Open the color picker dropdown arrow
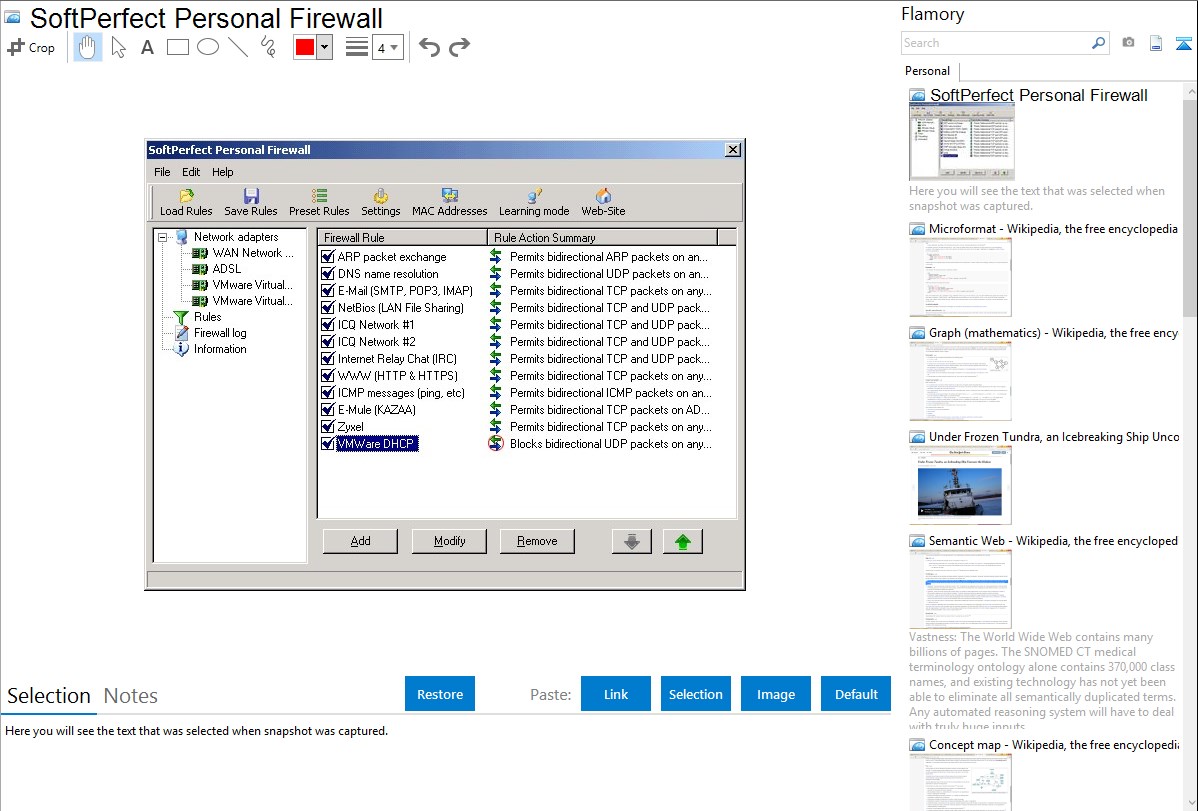This screenshot has height=811, width=1198. [324, 47]
